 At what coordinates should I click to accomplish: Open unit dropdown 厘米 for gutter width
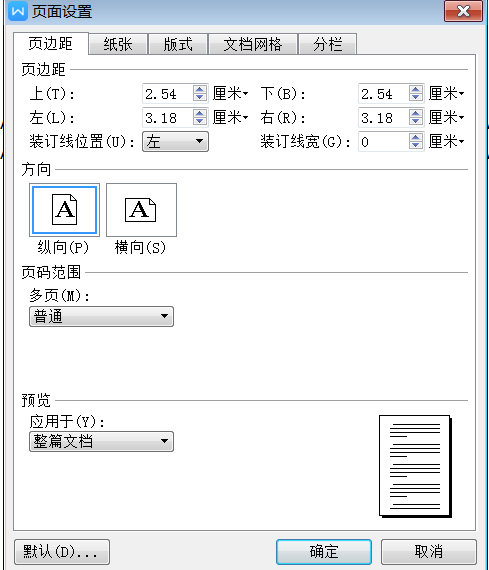tap(446, 142)
